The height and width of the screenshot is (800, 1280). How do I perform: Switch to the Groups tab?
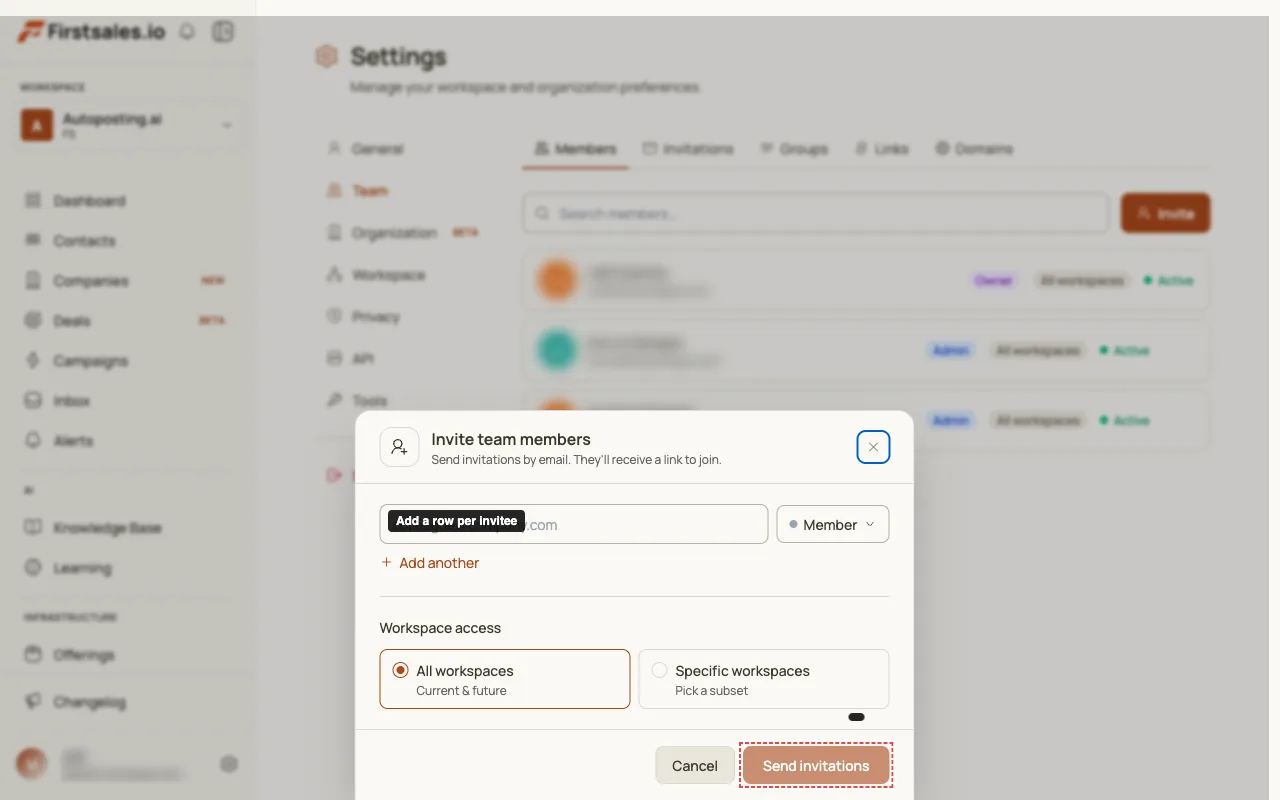[x=794, y=149]
